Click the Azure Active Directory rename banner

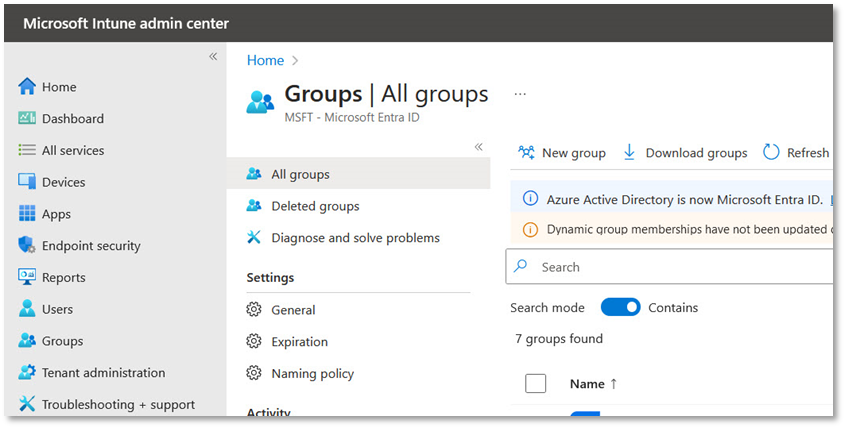click(671, 199)
